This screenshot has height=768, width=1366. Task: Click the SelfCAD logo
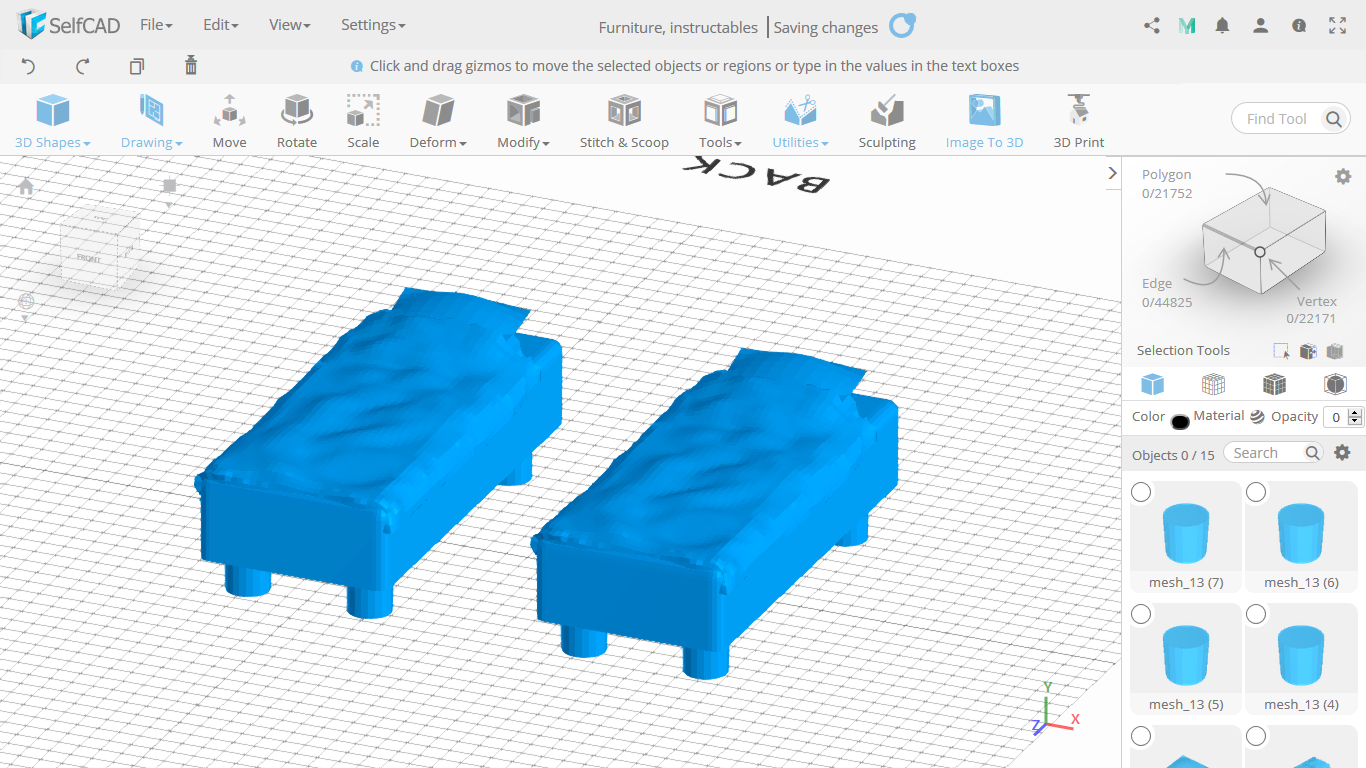tap(68, 25)
